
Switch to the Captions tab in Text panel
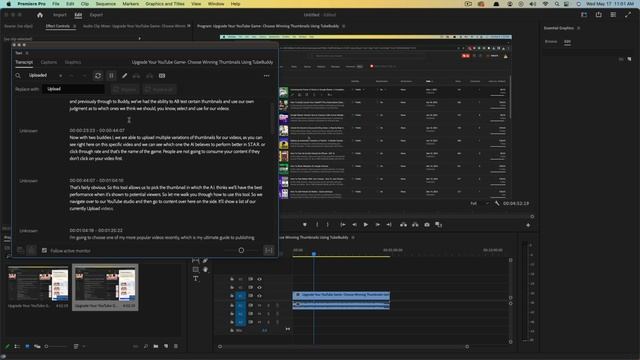[49, 62]
